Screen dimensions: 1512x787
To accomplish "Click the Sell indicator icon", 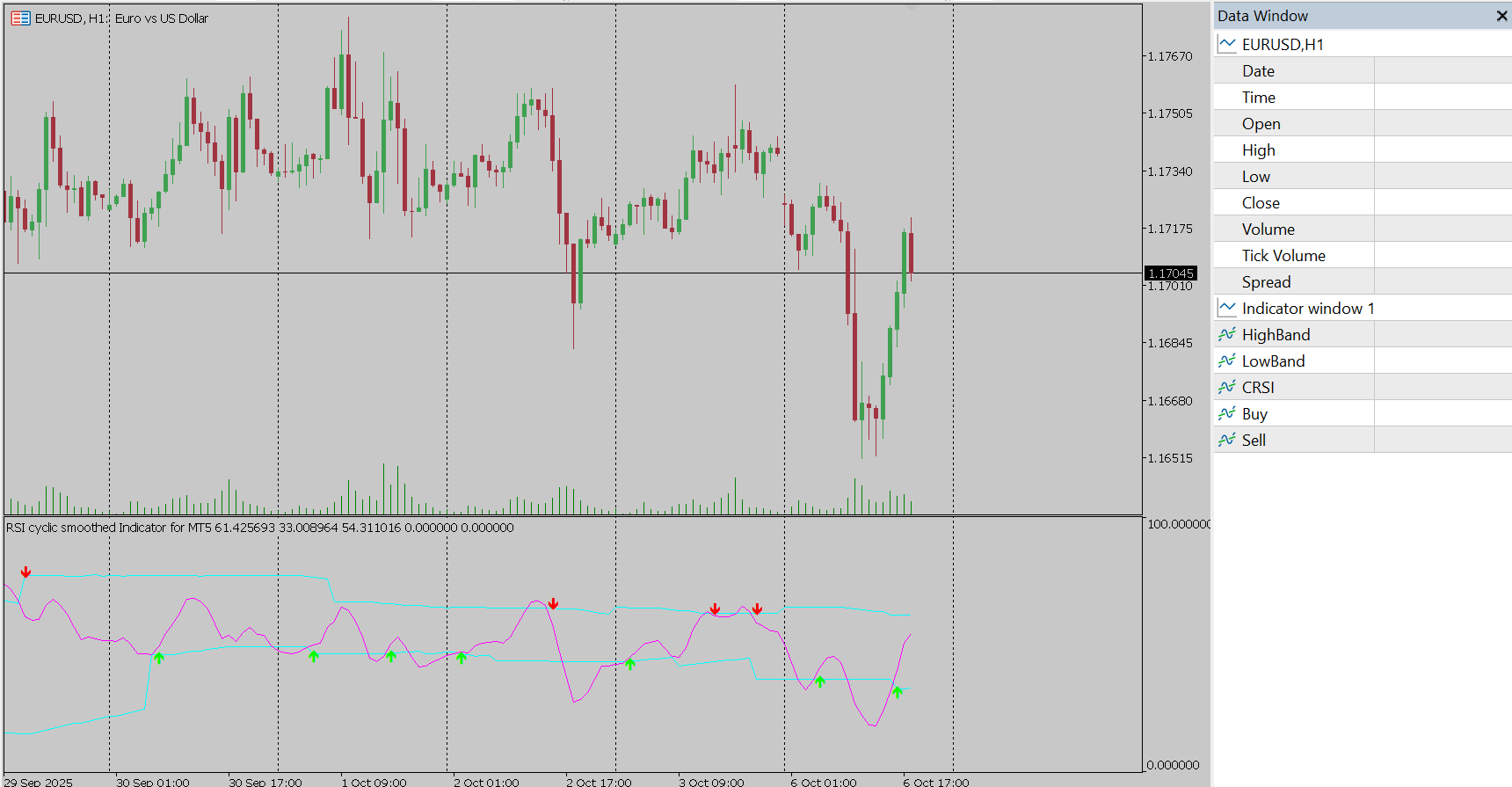I will coord(1227,440).
